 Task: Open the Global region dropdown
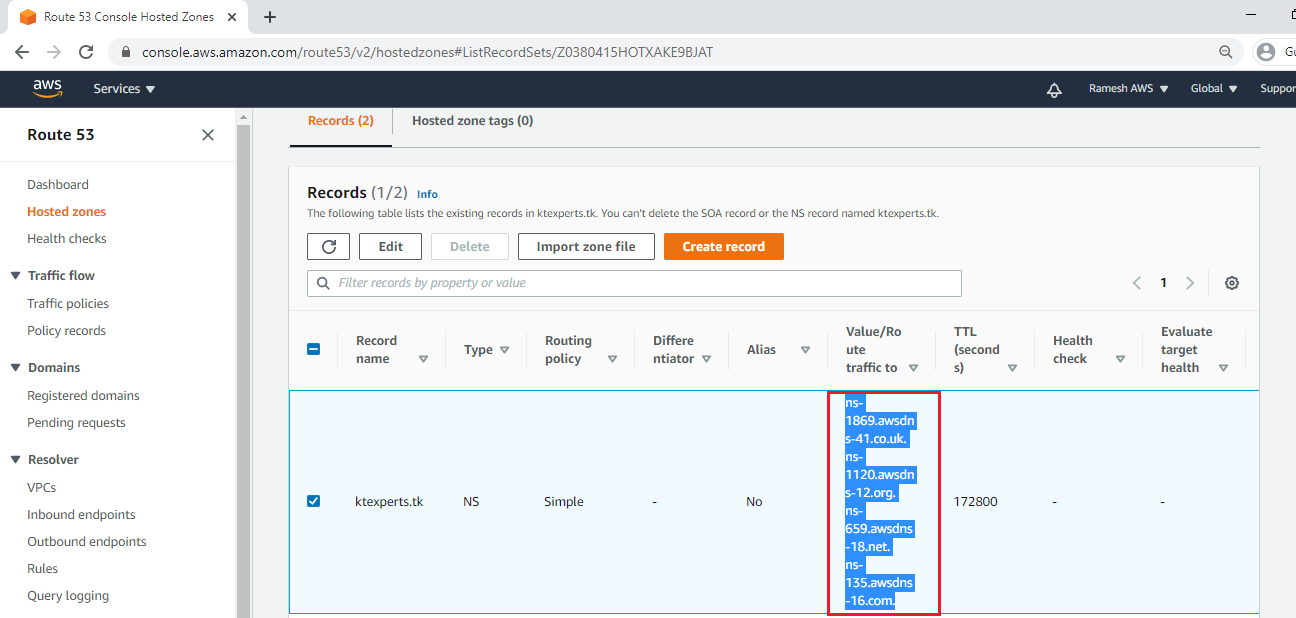(x=1214, y=89)
